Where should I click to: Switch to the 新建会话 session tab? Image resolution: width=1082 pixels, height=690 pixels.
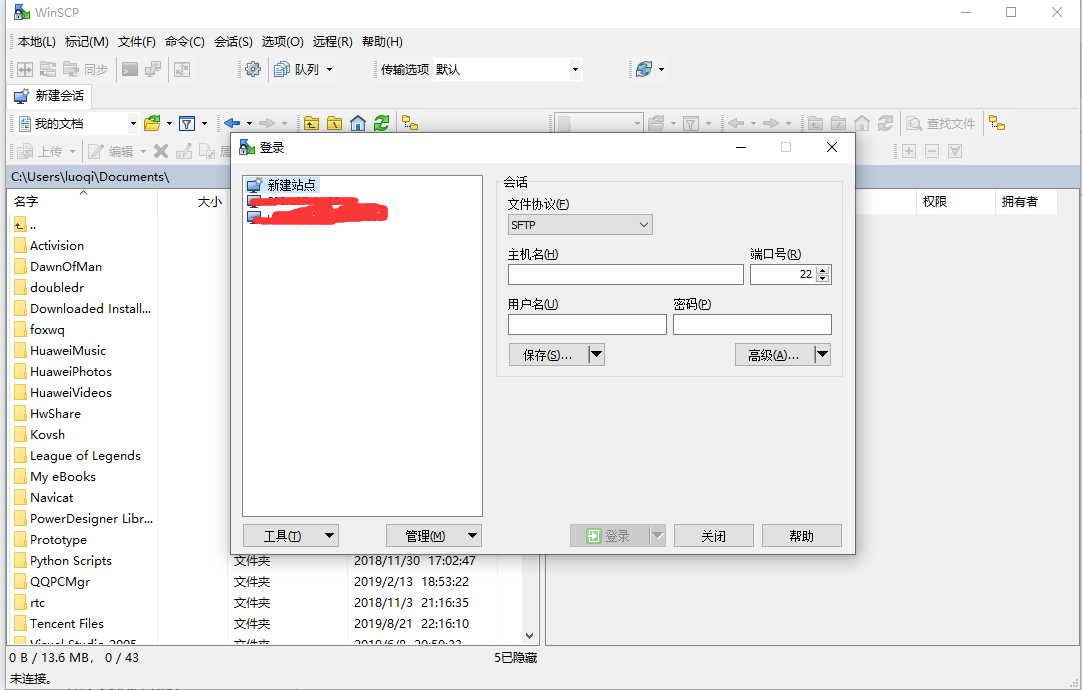(59, 97)
